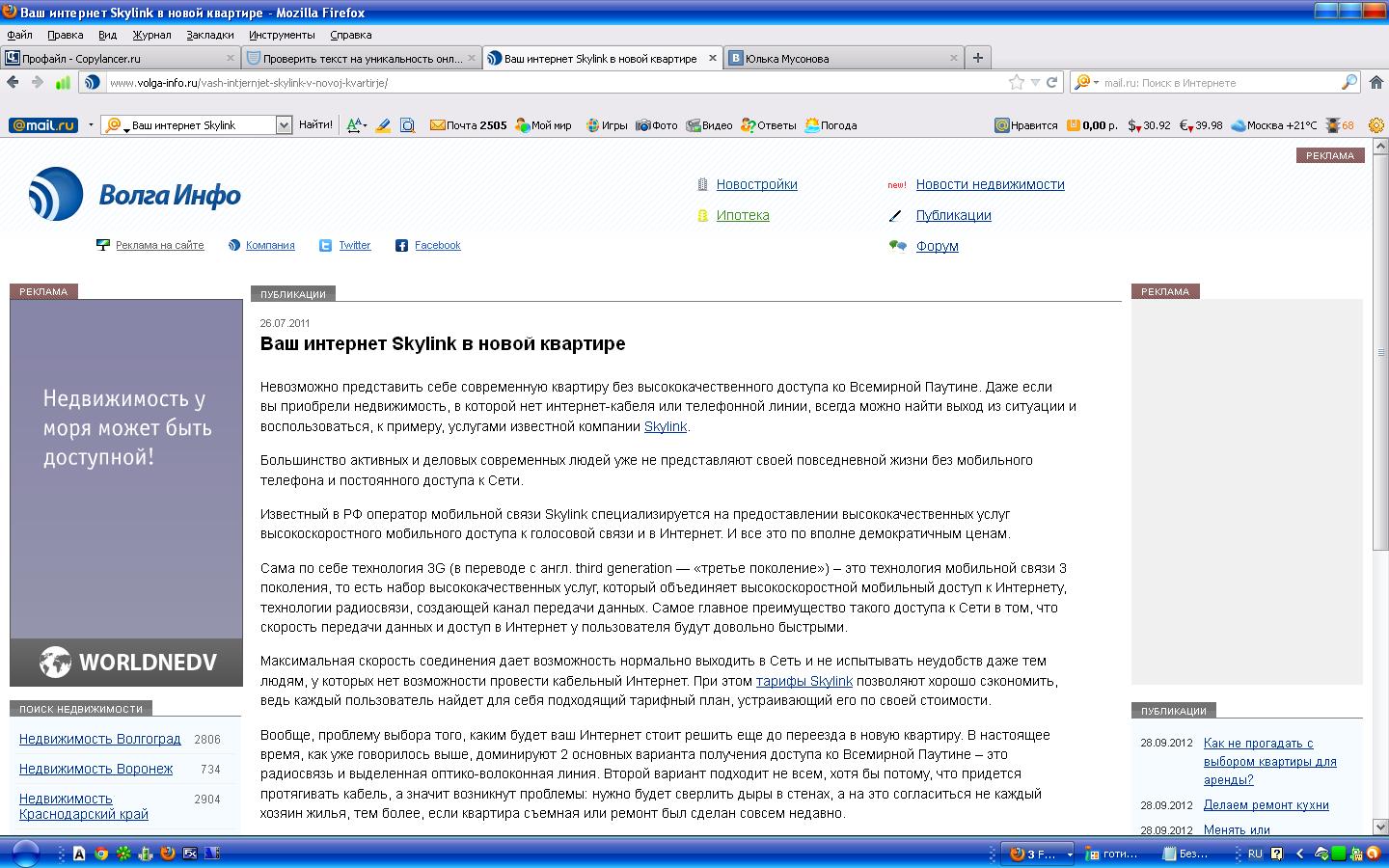The width and height of the screenshot is (1389, 868).
Task: Open Видео from the Mail.ru toolbar
Action: [x=709, y=125]
